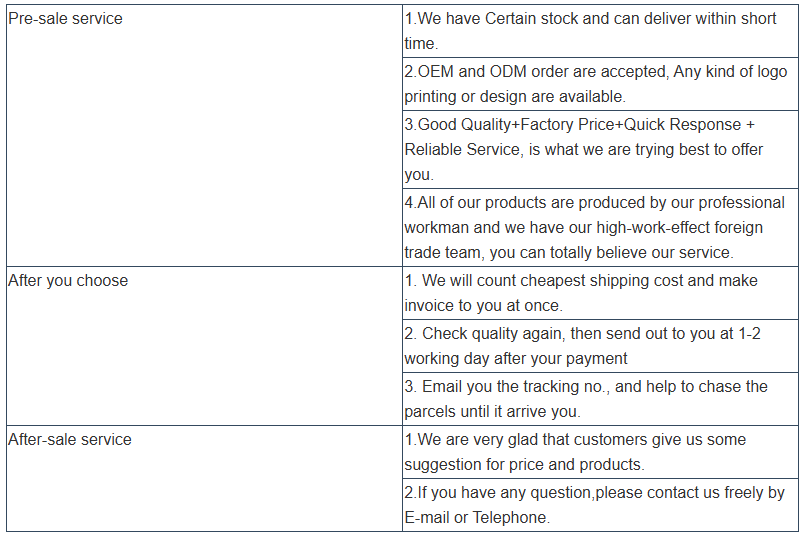Click the 'invoice to you at once' line
805x536 pixels.
[484, 305]
